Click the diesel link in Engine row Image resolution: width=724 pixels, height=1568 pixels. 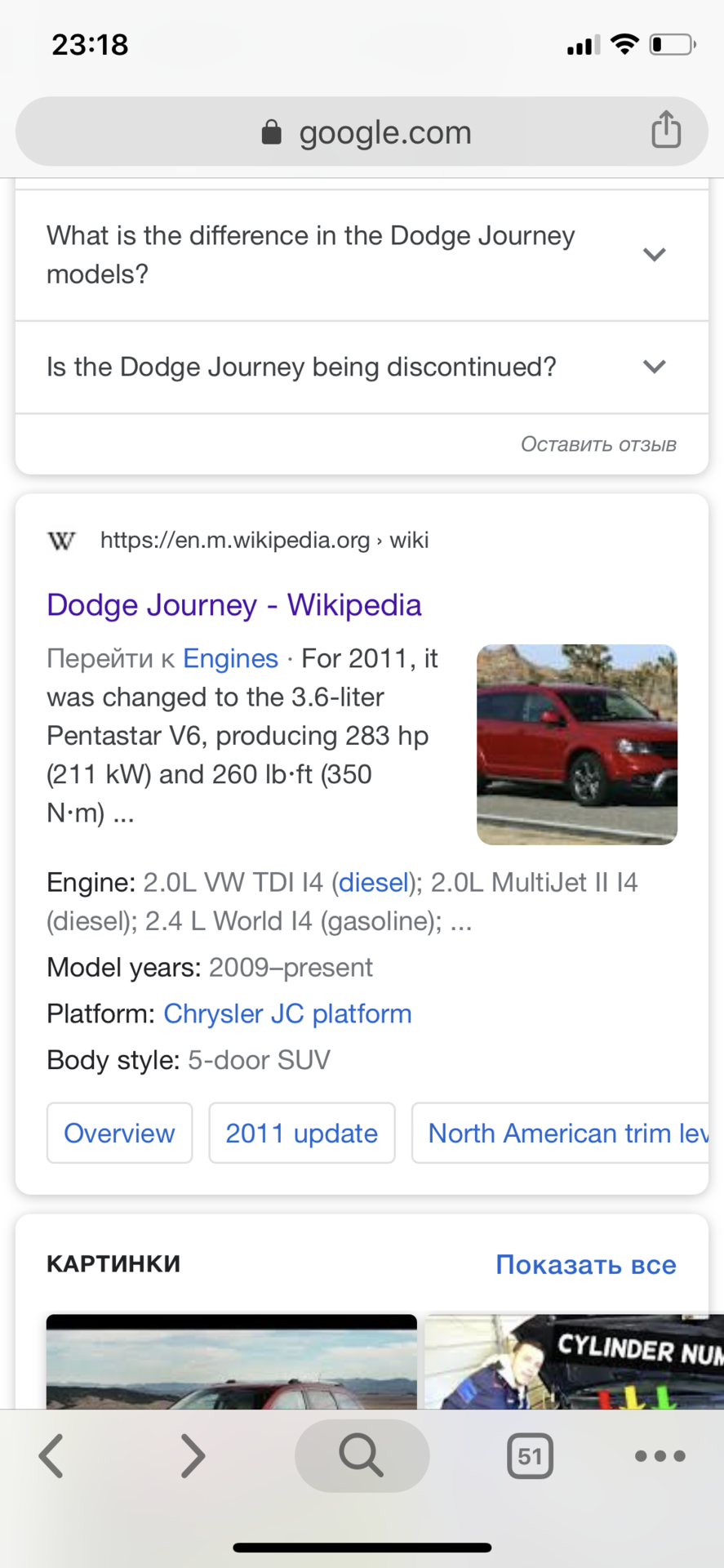tap(373, 882)
